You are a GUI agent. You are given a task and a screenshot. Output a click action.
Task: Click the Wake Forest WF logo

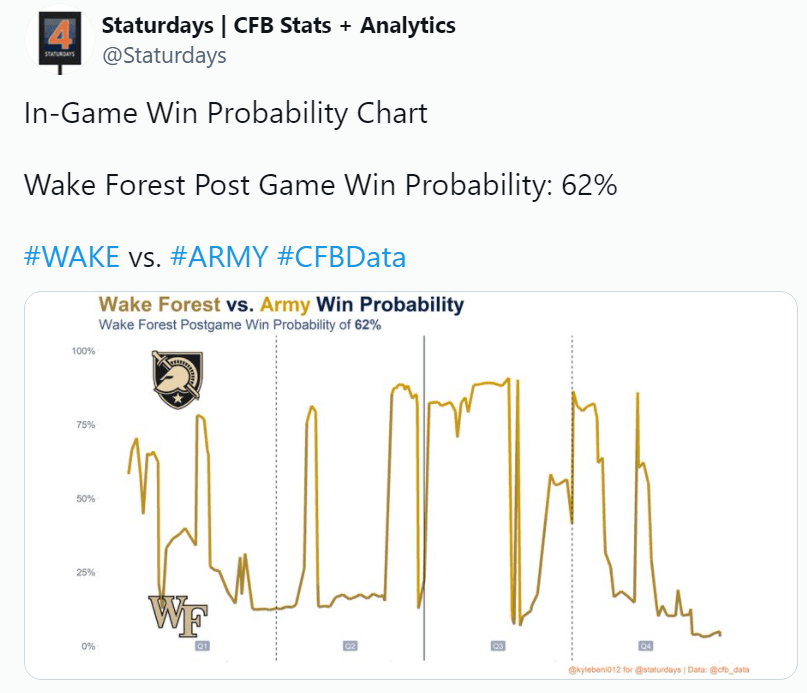pos(178,616)
